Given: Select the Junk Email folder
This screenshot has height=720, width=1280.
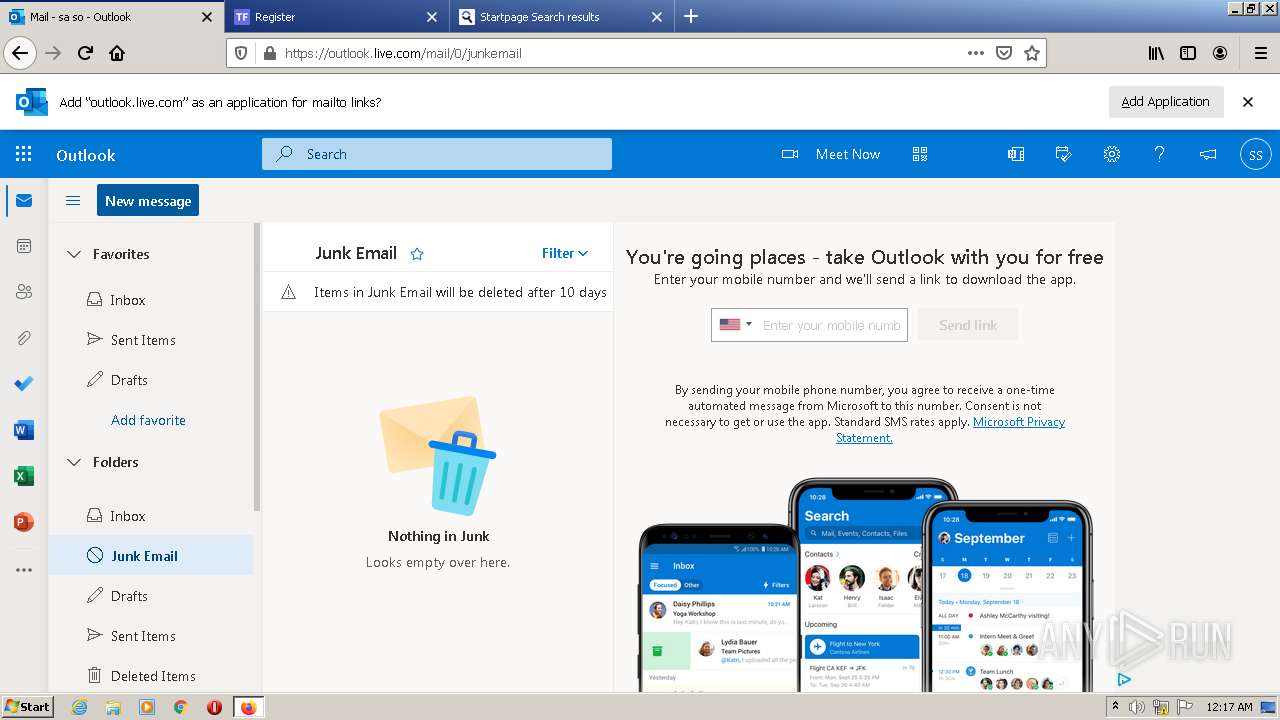Looking at the screenshot, I should click(150, 556).
